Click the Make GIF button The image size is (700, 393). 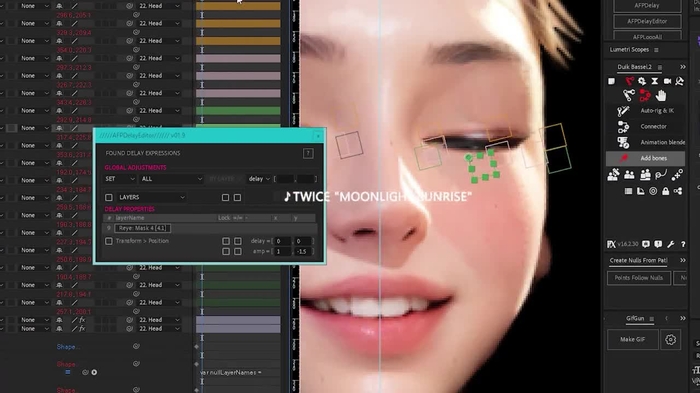coord(633,339)
